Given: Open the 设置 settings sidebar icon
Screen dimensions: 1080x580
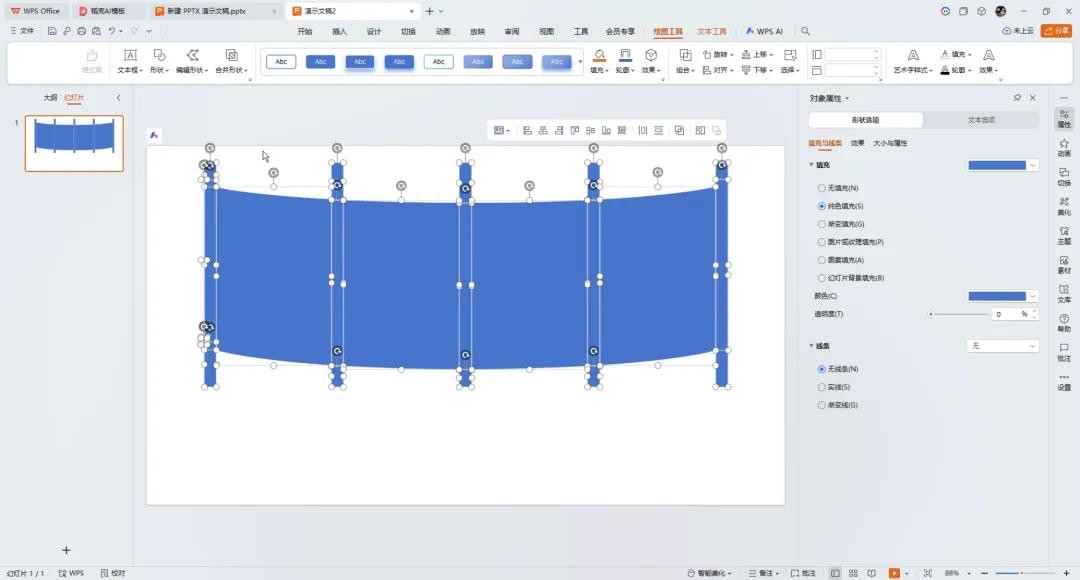Looking at the screenshot, I should point(1064,382).
